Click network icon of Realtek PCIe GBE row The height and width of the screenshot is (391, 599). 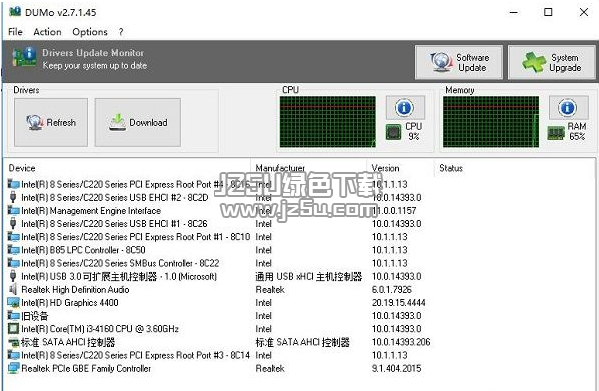pyautogui.click(x=13, y=368)
